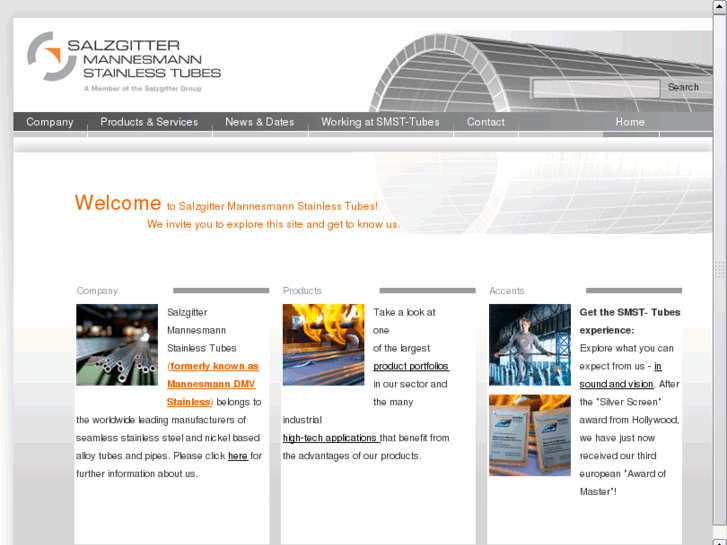Screen dimensions: 727x545
Task: Click the worker in factory thumbnail under Accents
Action: (530, 345)
